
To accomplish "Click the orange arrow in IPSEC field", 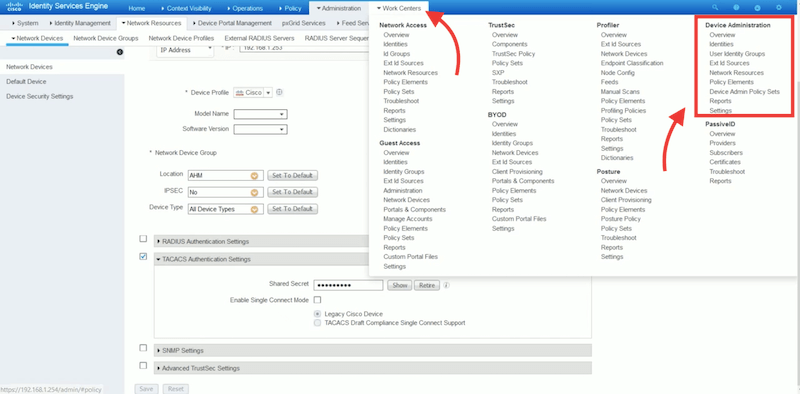I will (x=254, y=192).
